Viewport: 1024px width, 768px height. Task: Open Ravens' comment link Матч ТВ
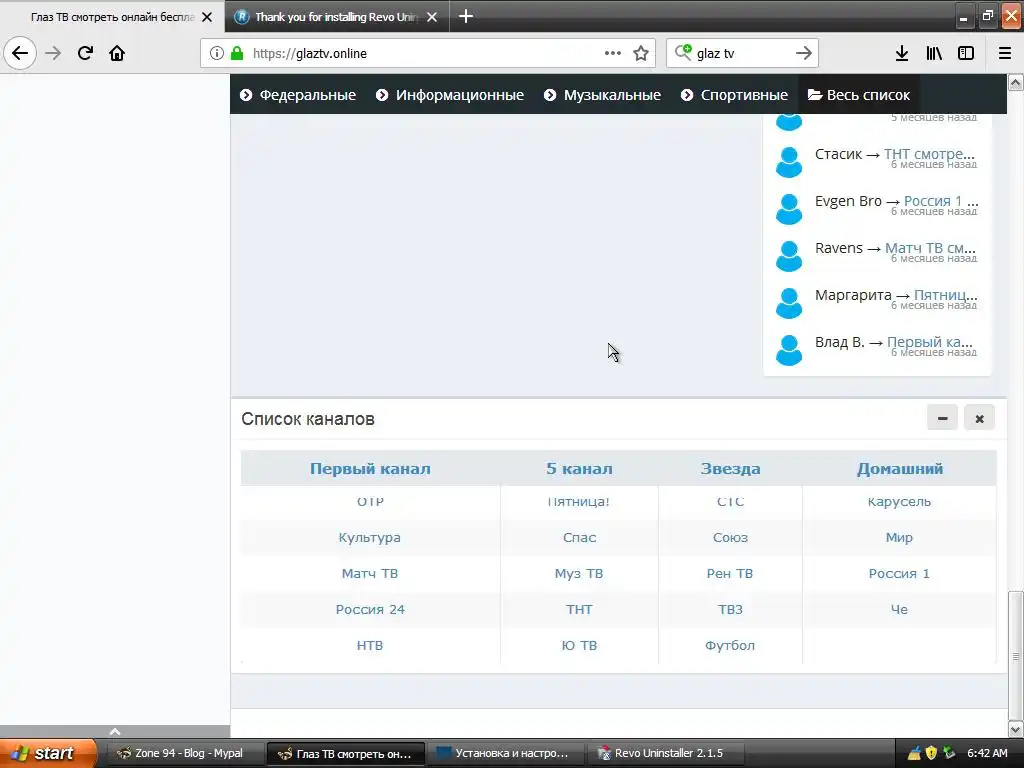(930, 248)
